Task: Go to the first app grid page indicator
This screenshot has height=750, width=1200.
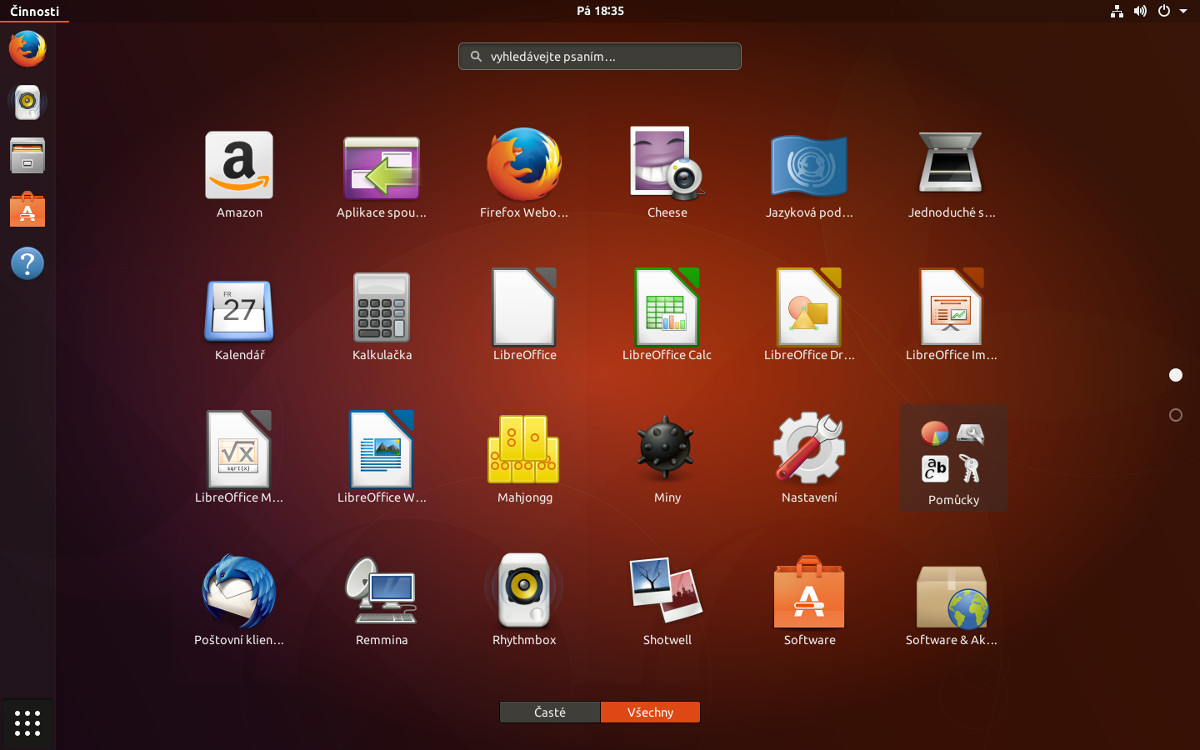Action: 1176,375
